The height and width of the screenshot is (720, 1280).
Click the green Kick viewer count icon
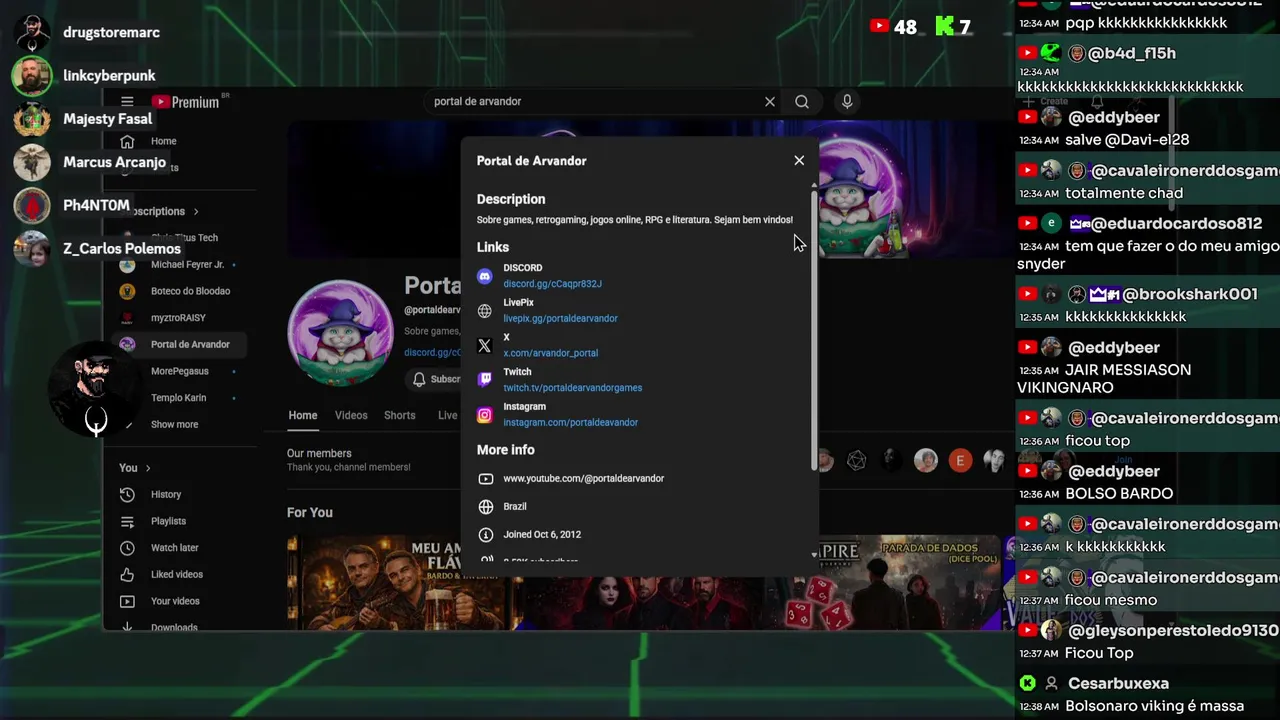pyautogui.click(x=945, y=27)
